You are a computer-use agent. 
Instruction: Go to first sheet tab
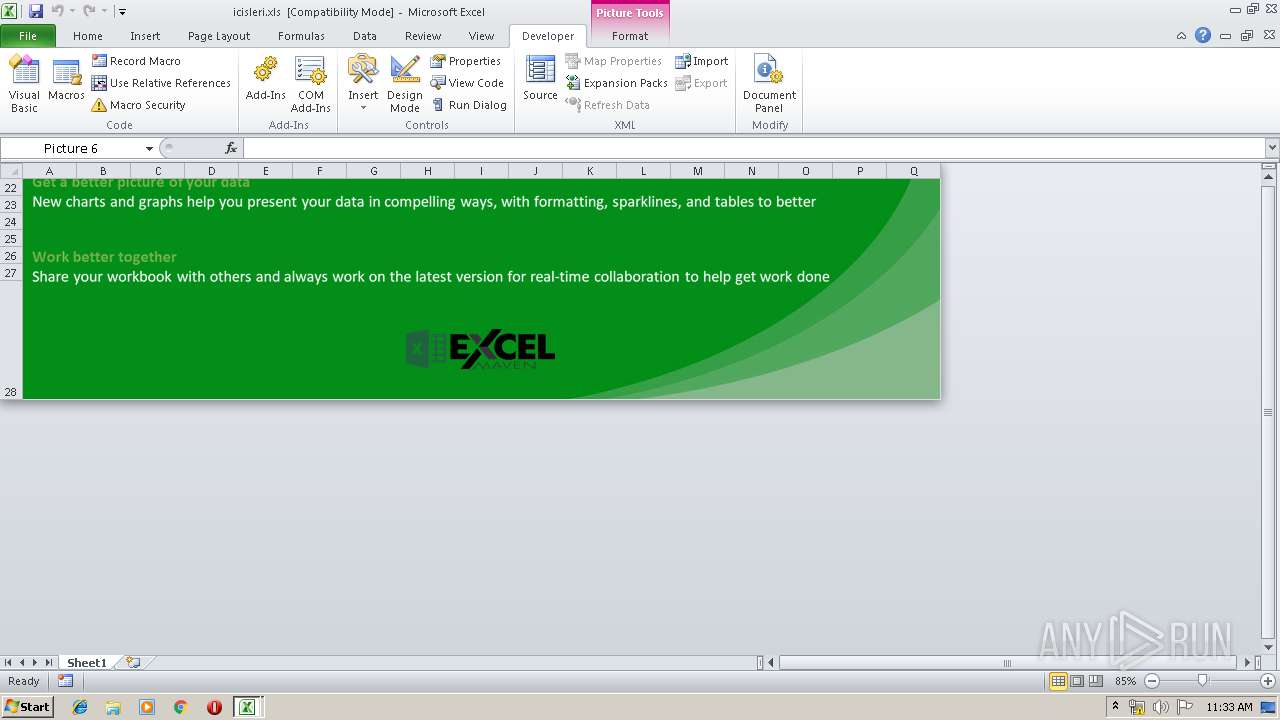click(x=8, y=662)
